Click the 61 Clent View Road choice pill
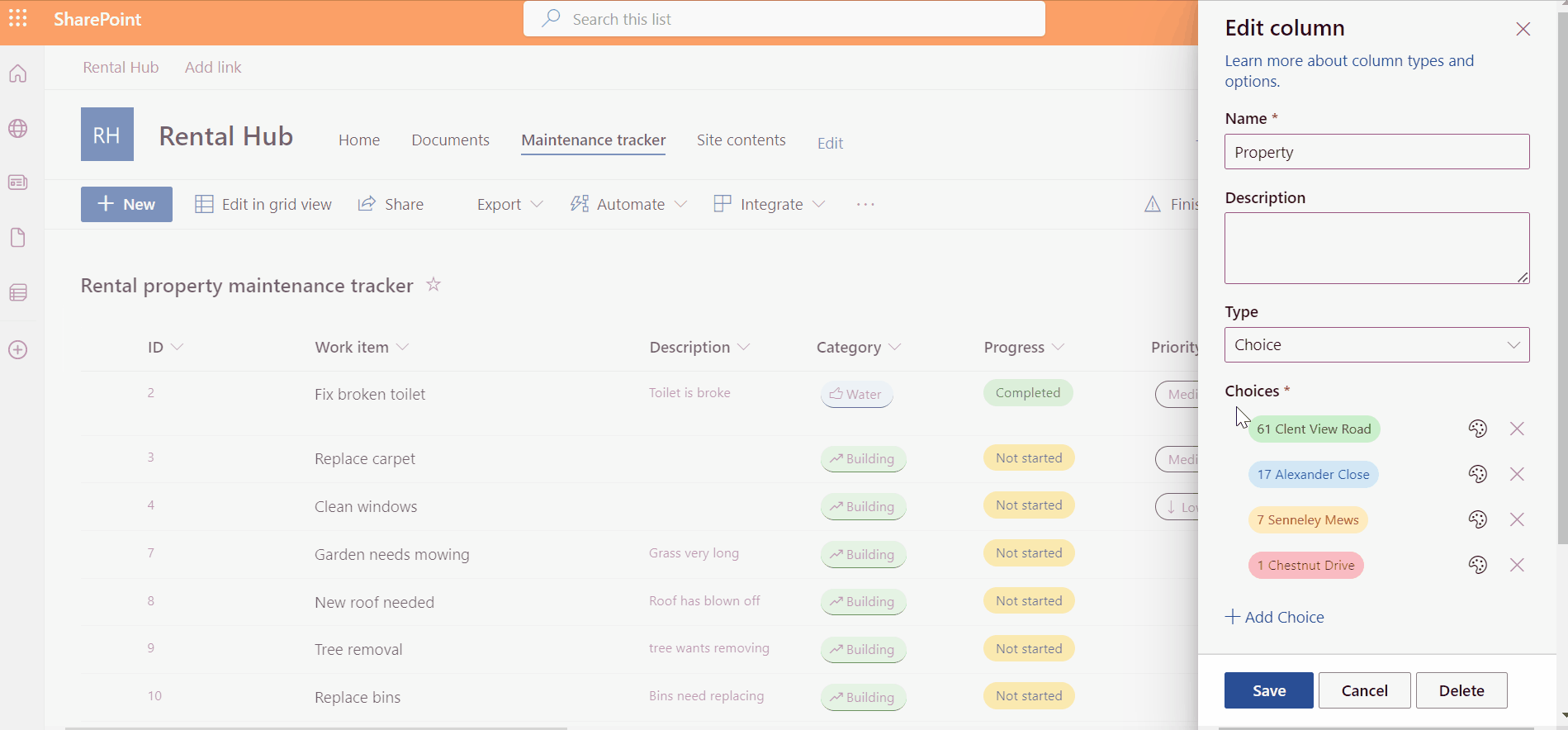Image resolution: width=1568 pixels, height=730 pixels. click(1314, 429)
